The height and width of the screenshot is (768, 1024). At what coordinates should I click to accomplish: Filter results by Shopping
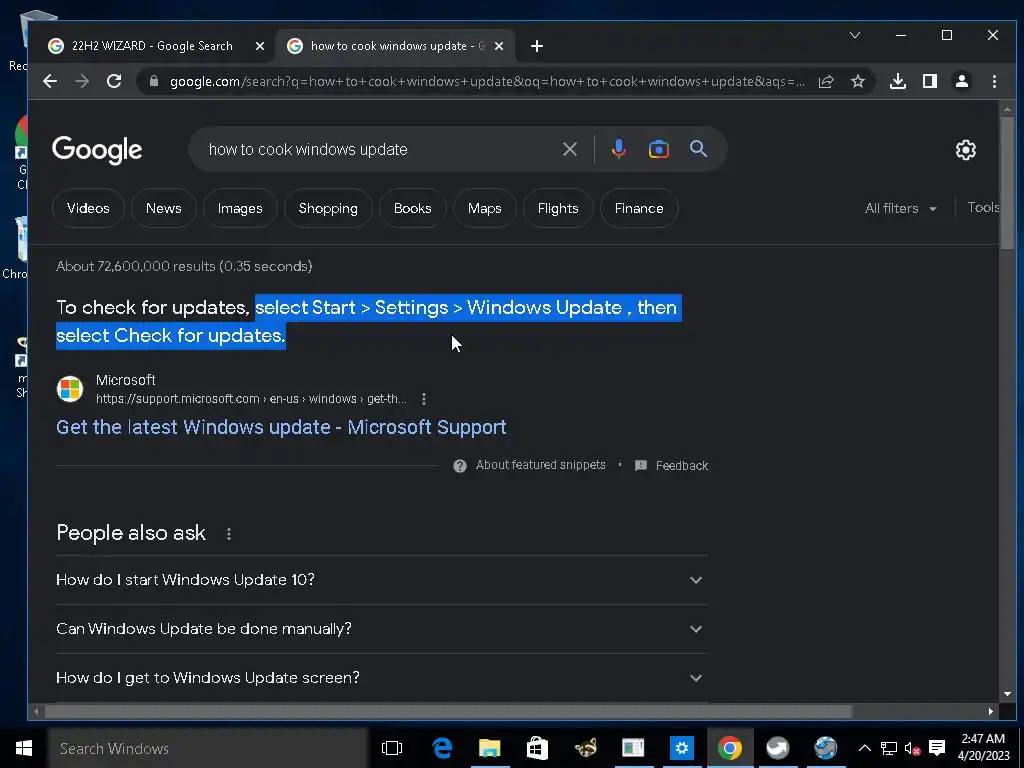[x=328, y=208]
